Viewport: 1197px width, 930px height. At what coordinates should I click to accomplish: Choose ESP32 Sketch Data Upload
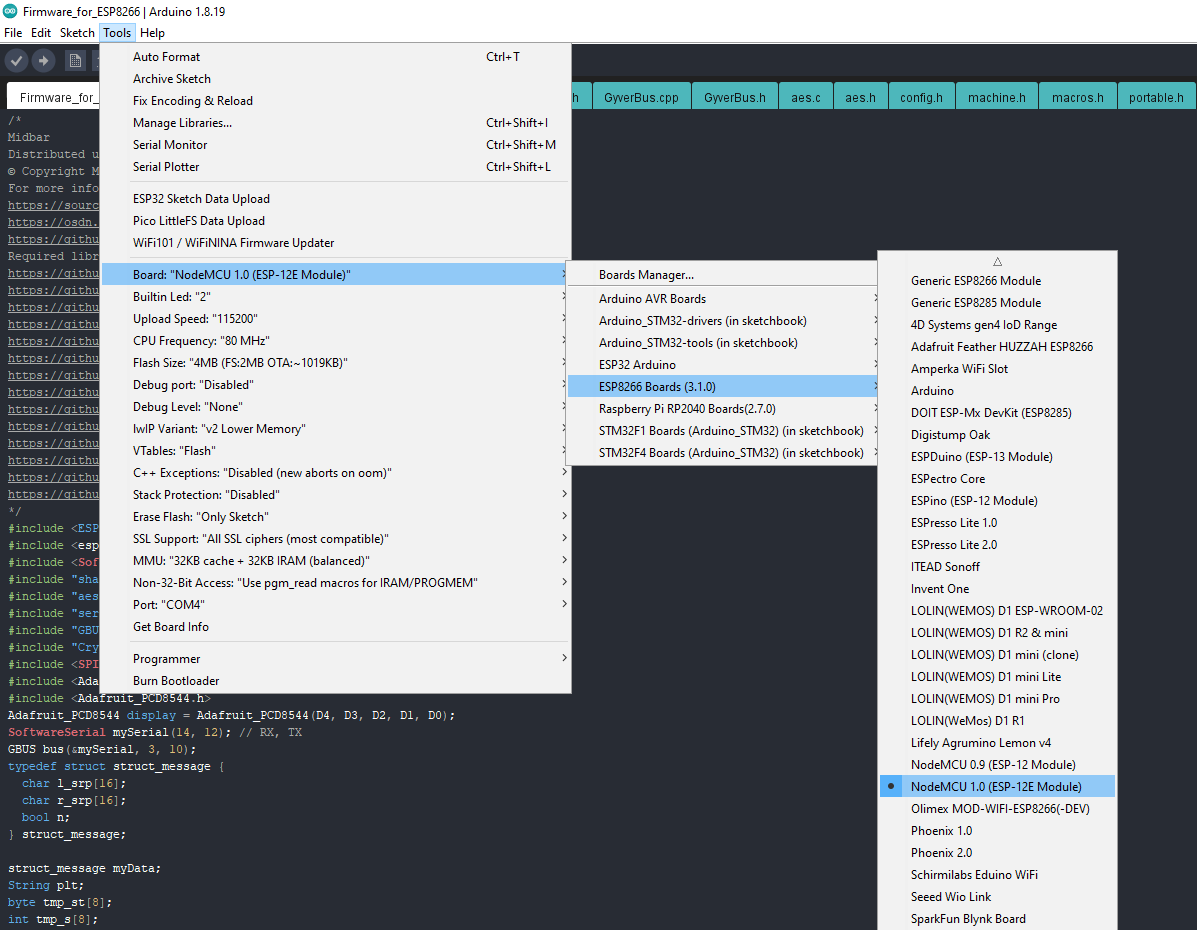pos(336,199)
